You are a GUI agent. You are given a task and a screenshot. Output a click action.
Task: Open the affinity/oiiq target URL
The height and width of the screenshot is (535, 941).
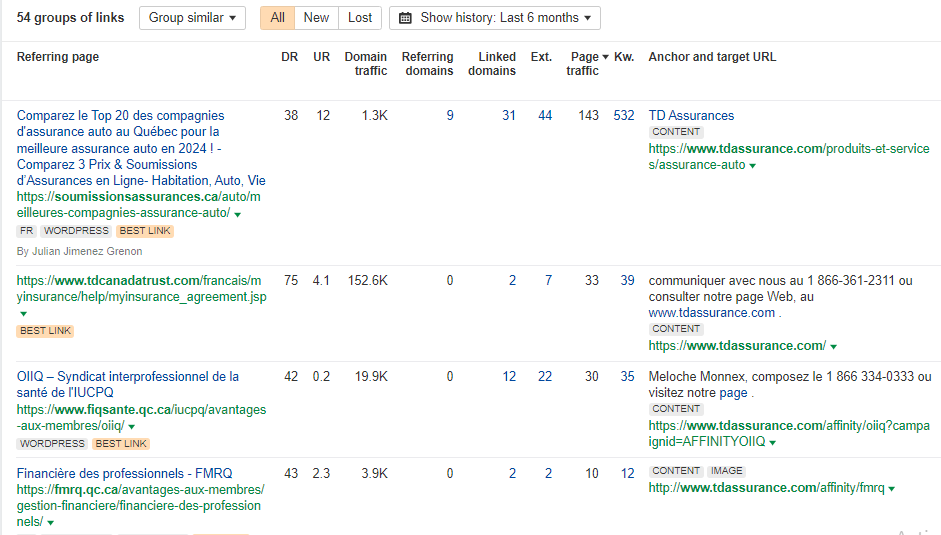[789, 434]
